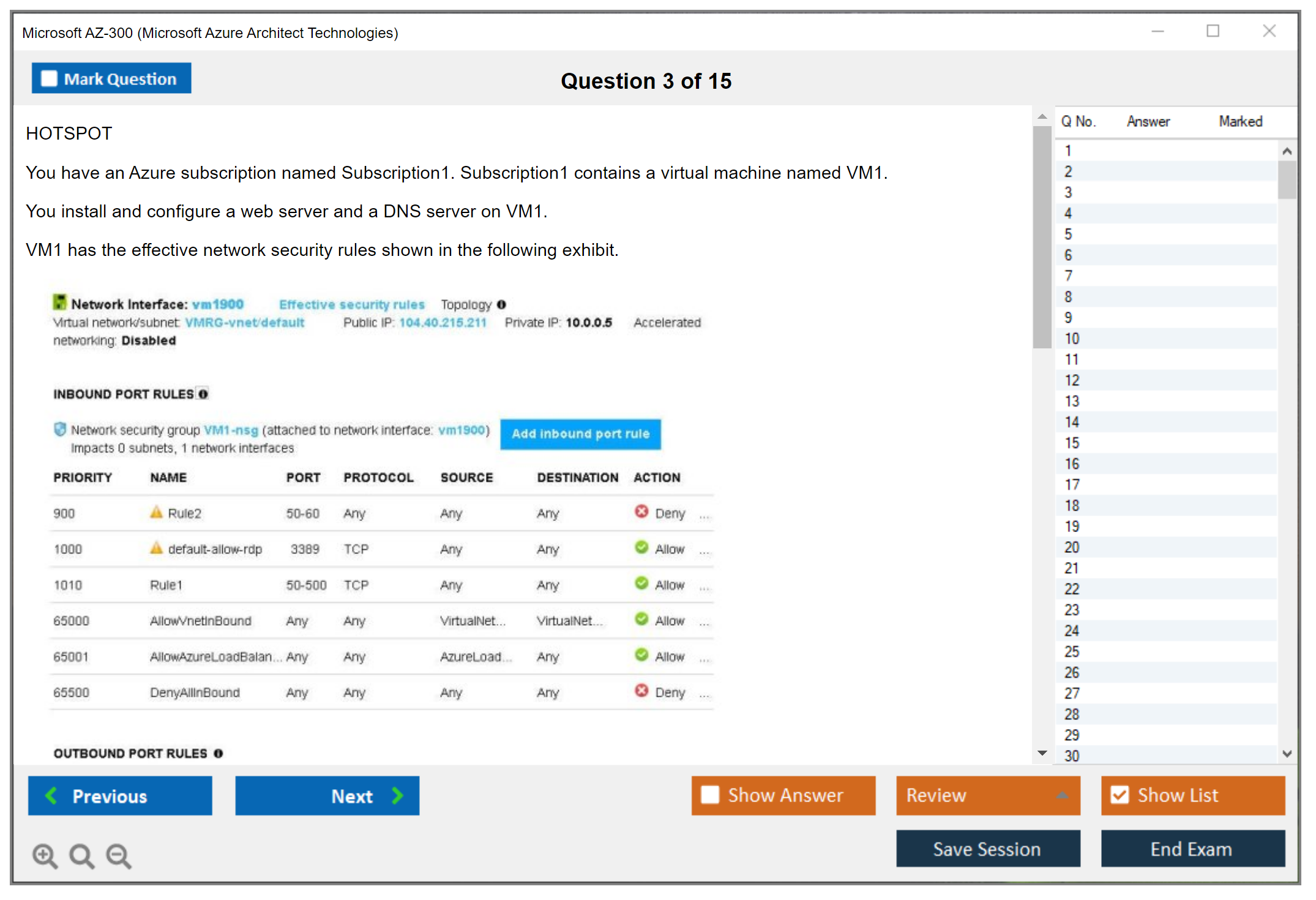The height and width of the screenshot is (900, 1316).
Task: Click the question list scroll down arrow
Action: tap(1287, 754)
